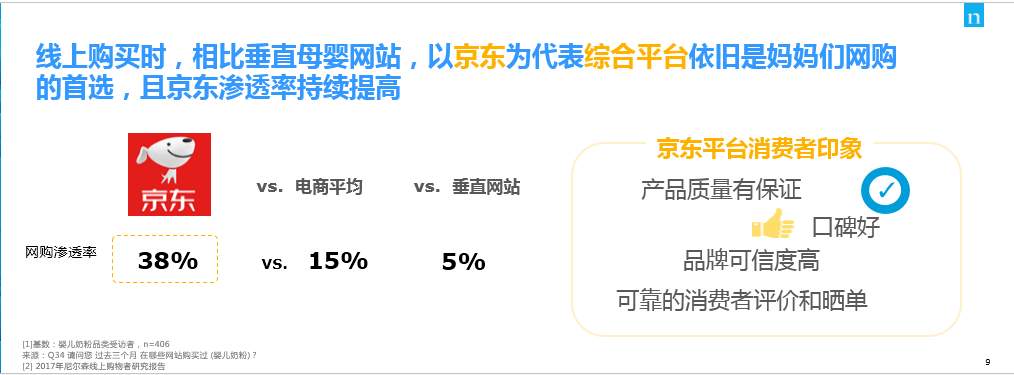This screenshot has width=1014, height=375.
Task: Select the second title line about 京东渗透率
Action: coord(218,89)
